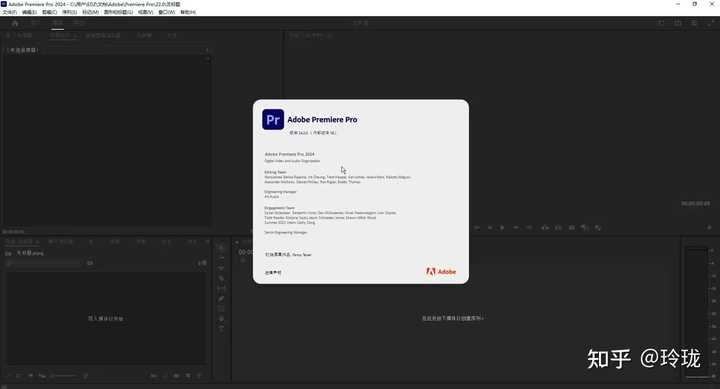720x389 pixels.
Task: Click the Find icon in the Project panel footer
Action: point(164,376)
